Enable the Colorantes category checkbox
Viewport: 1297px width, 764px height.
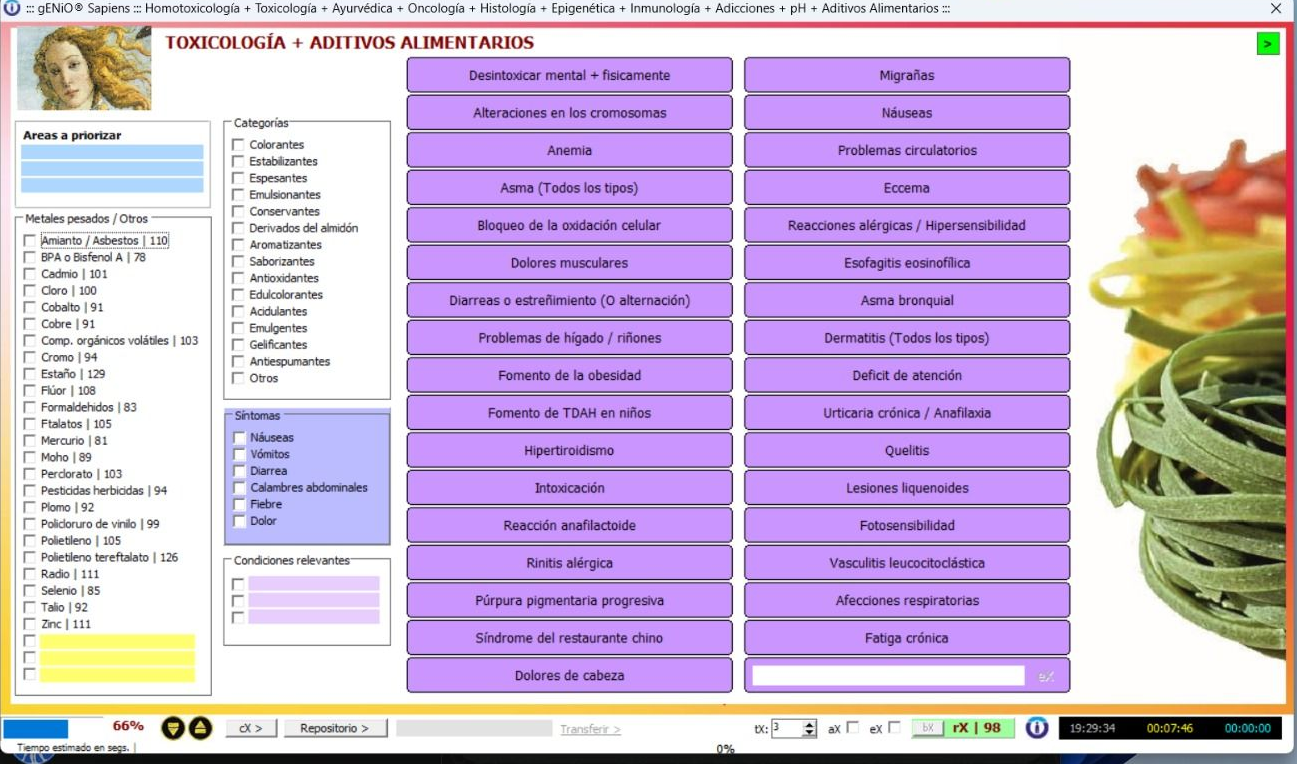tap(238, 145)
